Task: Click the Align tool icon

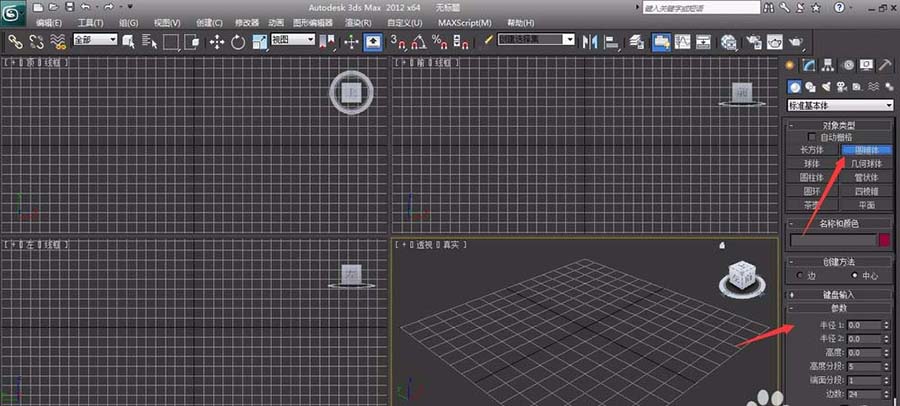Action: point(612,41)
